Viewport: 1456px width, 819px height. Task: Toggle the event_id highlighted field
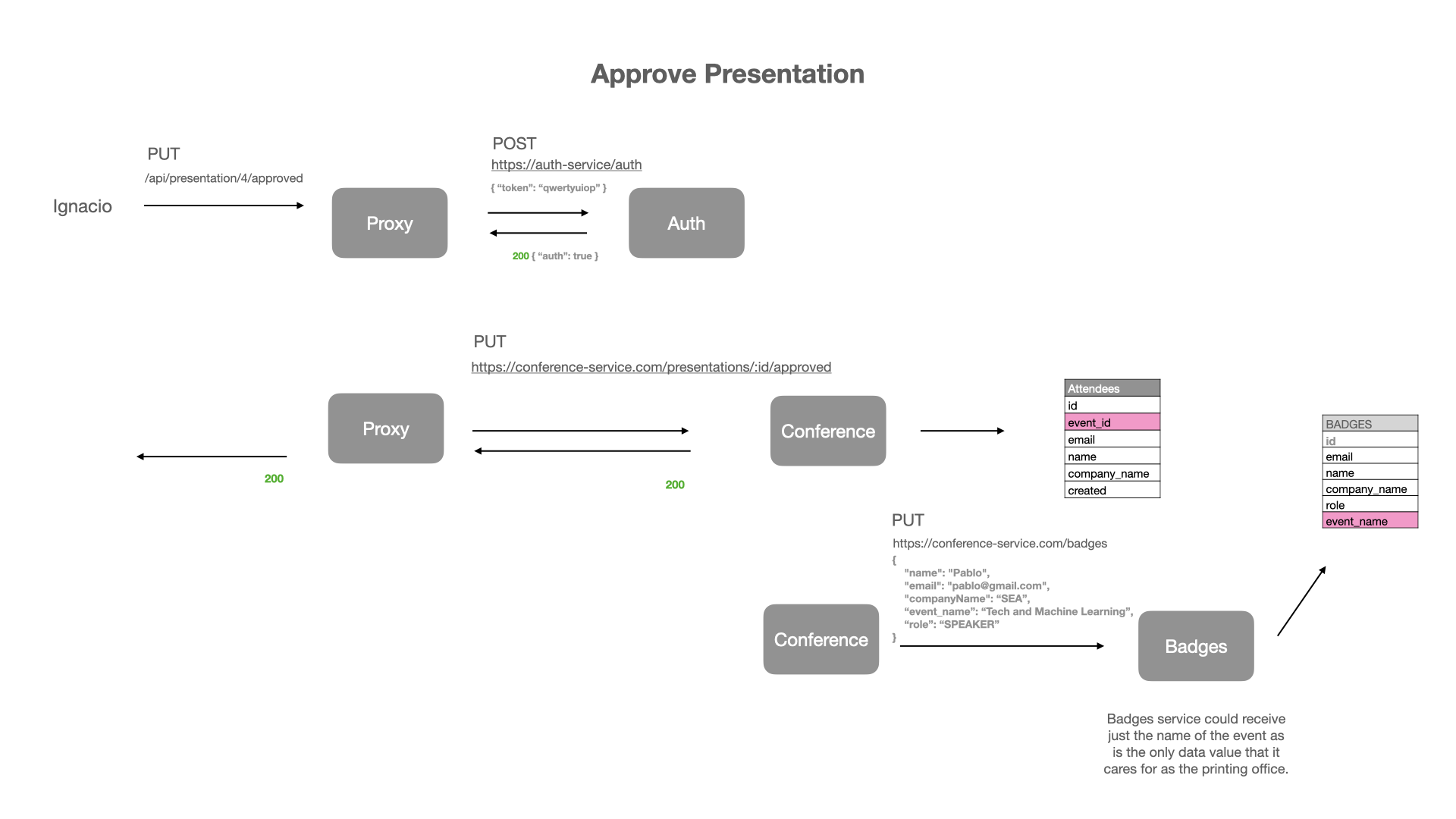click(x=1108, y=422)
